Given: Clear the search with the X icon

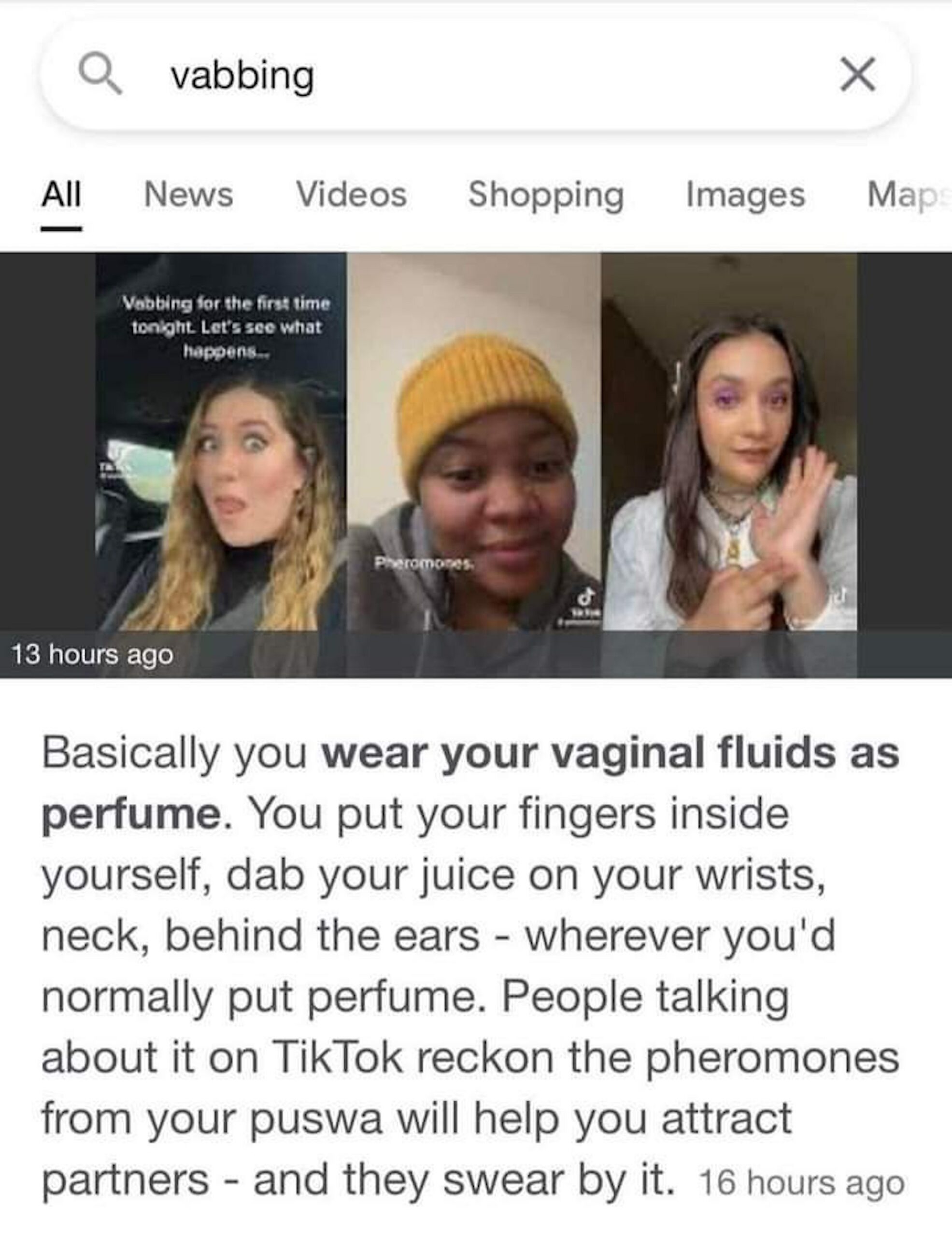Looking at the screenshot, I should [858, 74].
